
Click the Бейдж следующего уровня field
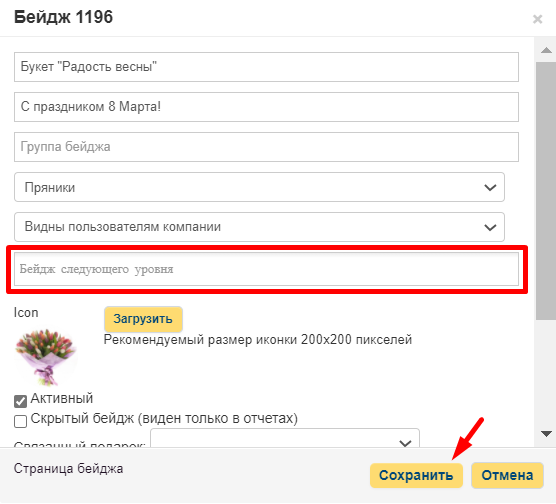pyautogui.click(x=266, y=269)
